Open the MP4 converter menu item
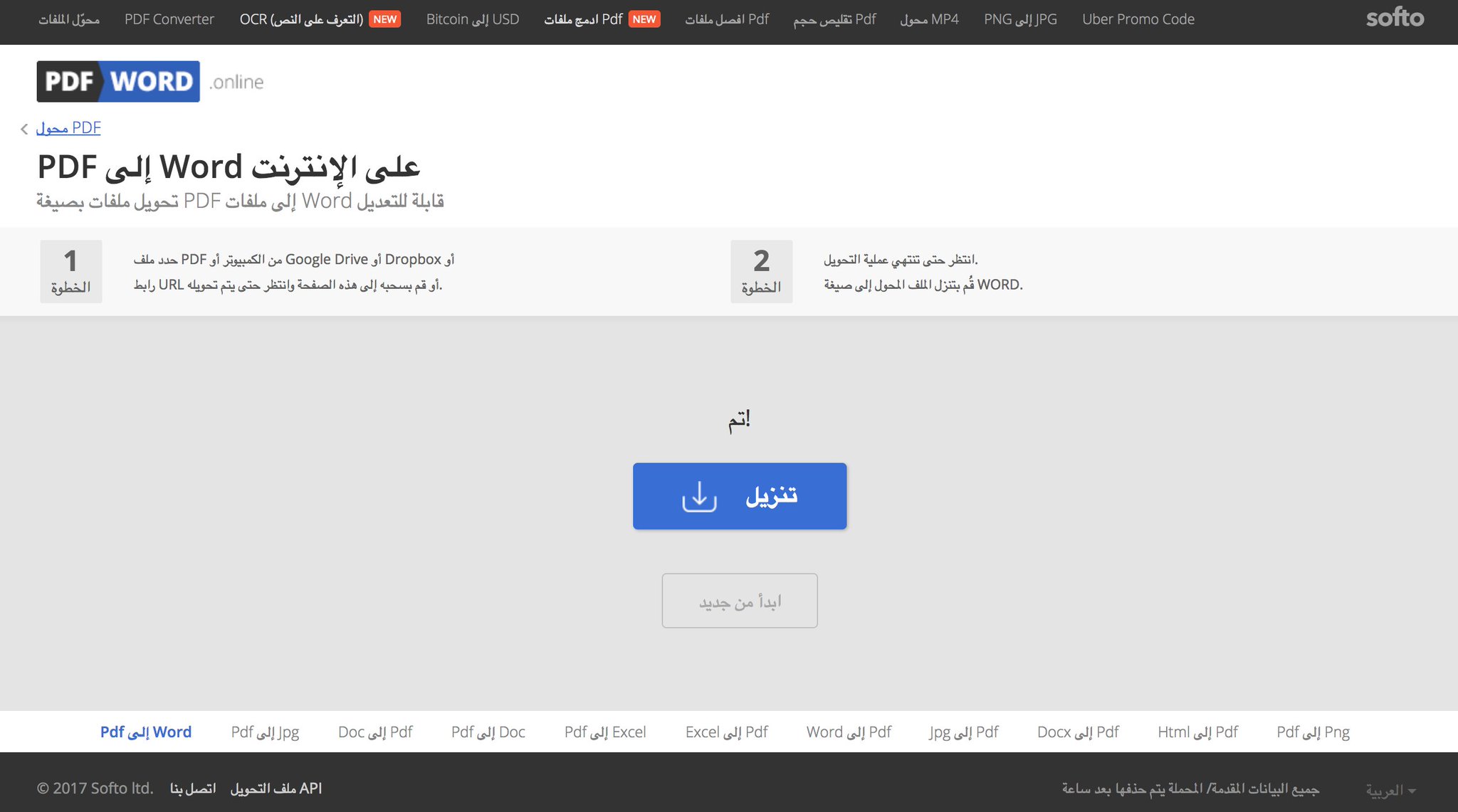This screenshot has height=812, width=1458. point(928,19)
